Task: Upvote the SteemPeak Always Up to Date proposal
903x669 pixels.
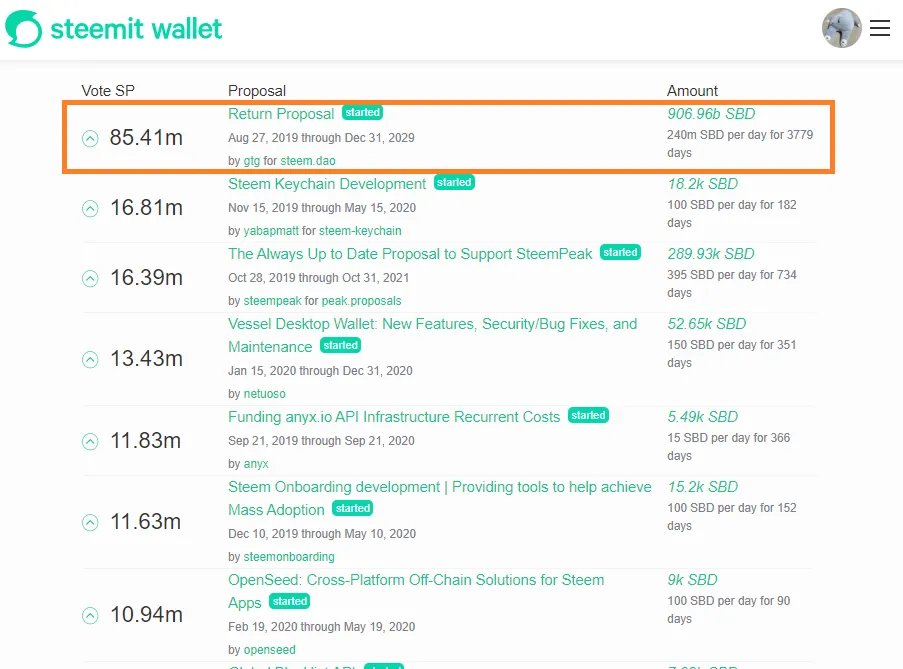Action: point(90,278)
